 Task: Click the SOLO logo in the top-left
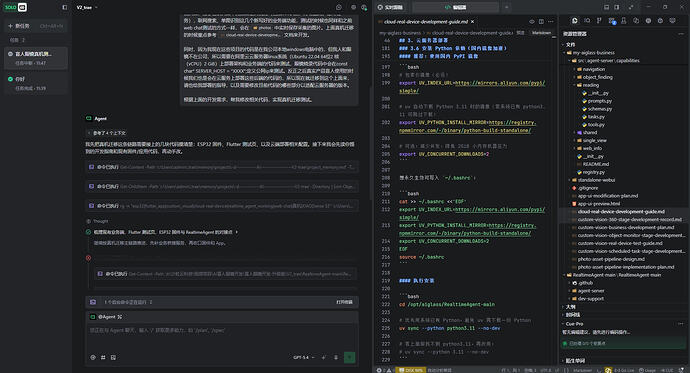16,7
